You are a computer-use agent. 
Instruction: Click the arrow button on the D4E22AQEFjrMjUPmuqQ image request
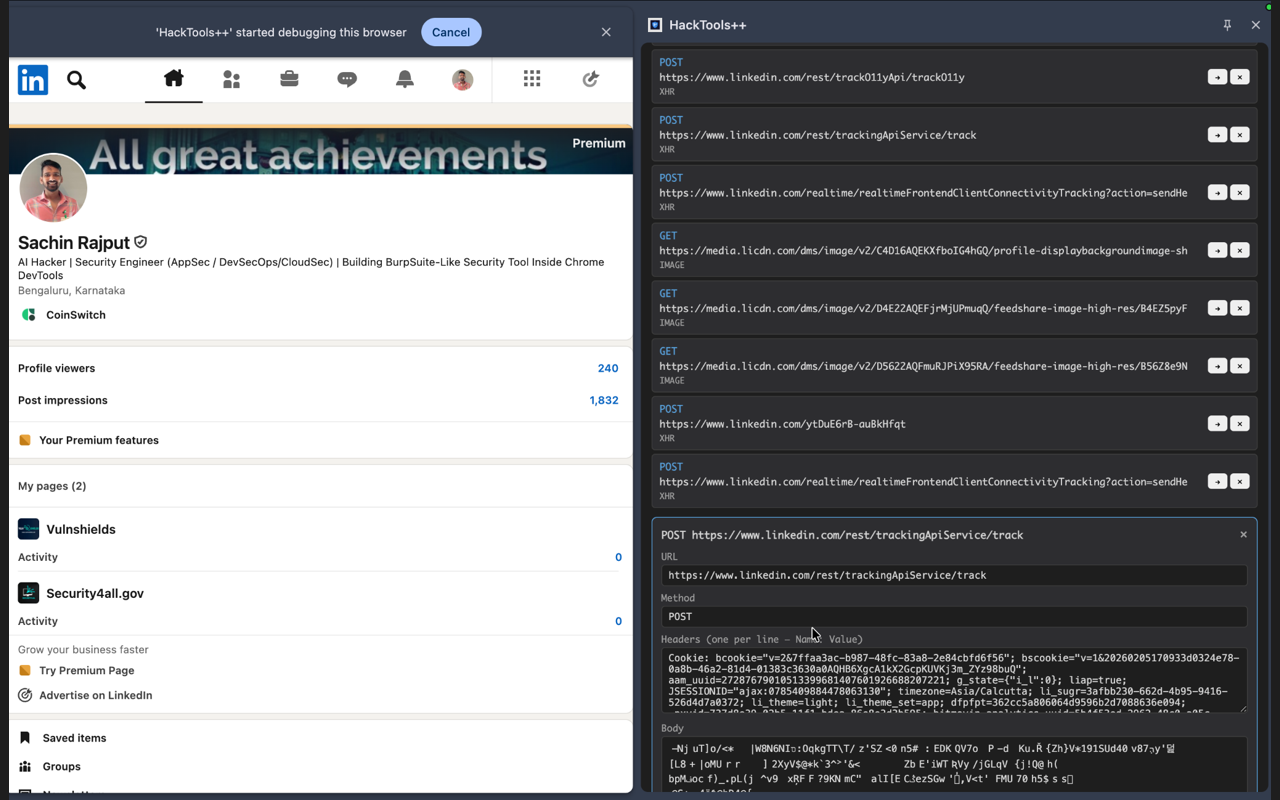click(x=1217, y=308)
